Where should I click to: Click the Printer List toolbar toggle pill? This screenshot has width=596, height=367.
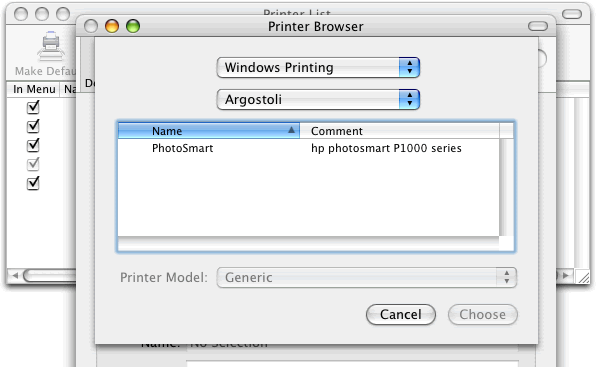click(x=572, y=14)
